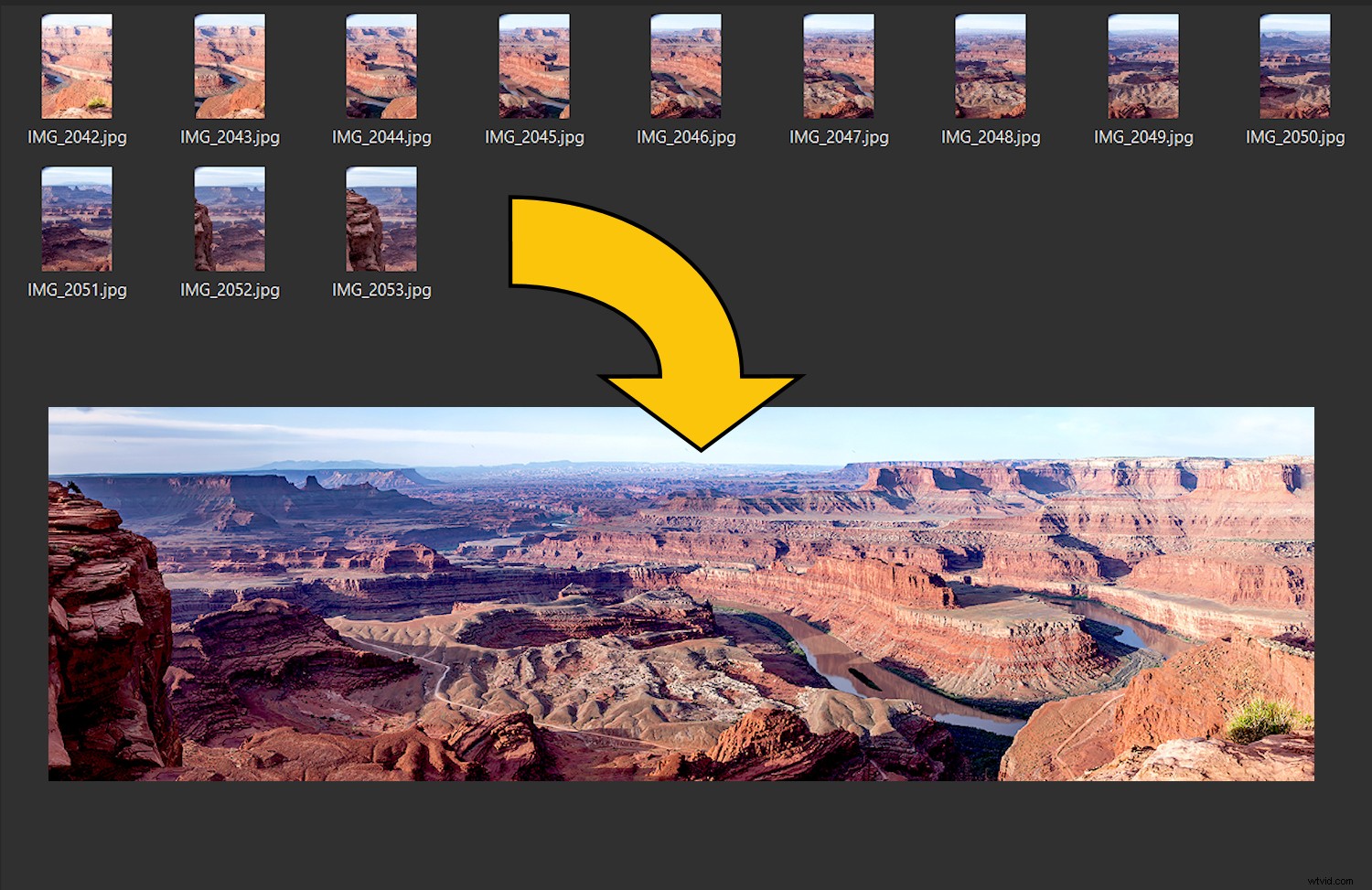
Task: Click the IMG_2049.jpg photo
Action: [1142, 66]
